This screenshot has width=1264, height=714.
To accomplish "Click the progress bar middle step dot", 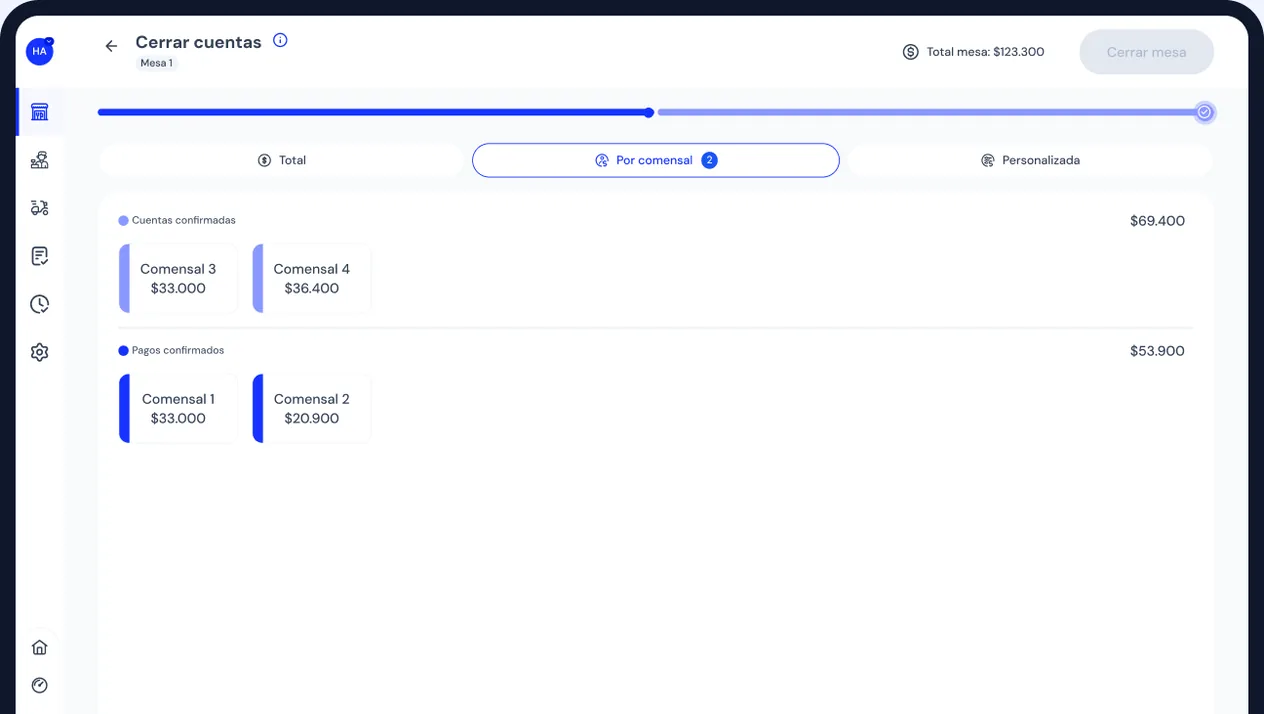I will (x=649, y=113).
